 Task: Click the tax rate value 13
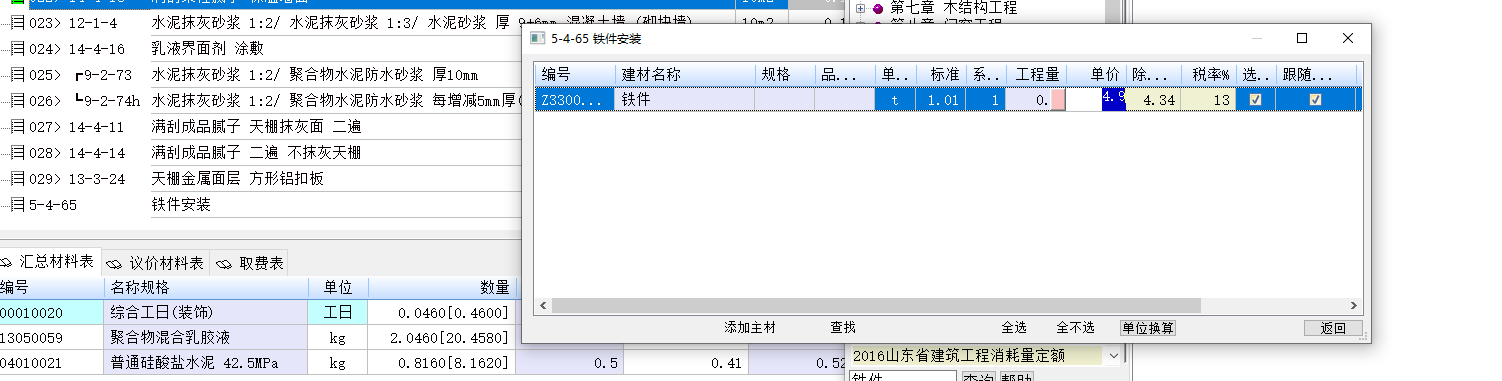pyautogui.click(x=1208, y=99)
